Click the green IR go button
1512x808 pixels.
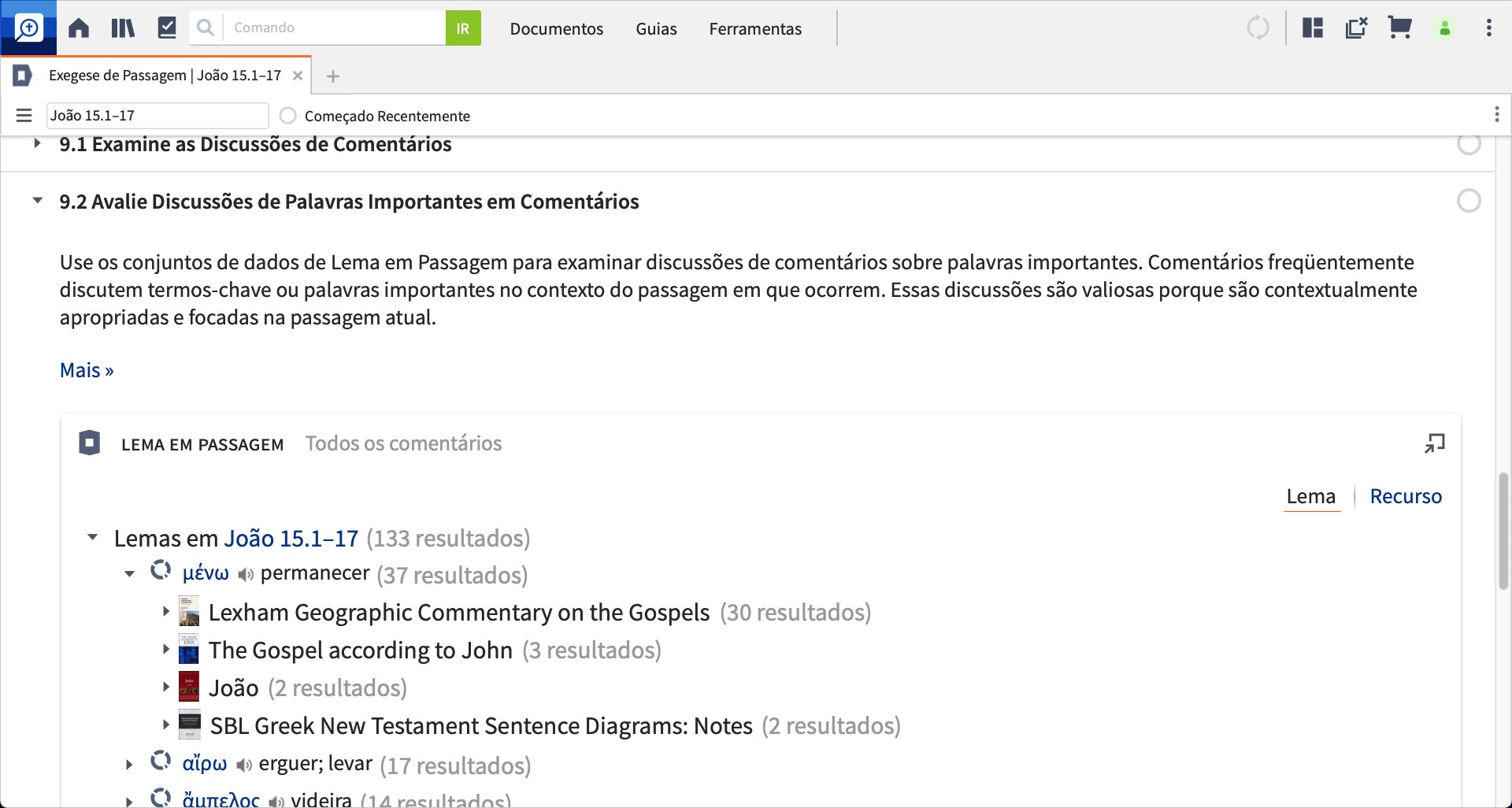coord(463,28)
